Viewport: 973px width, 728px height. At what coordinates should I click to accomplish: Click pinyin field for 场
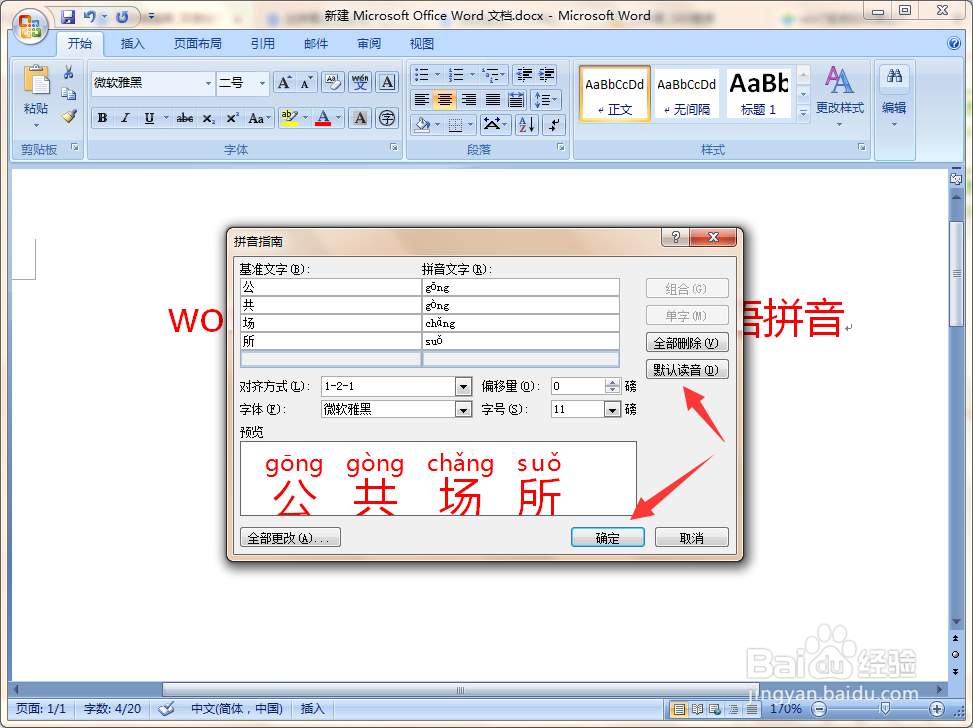[x=521, y=323]
